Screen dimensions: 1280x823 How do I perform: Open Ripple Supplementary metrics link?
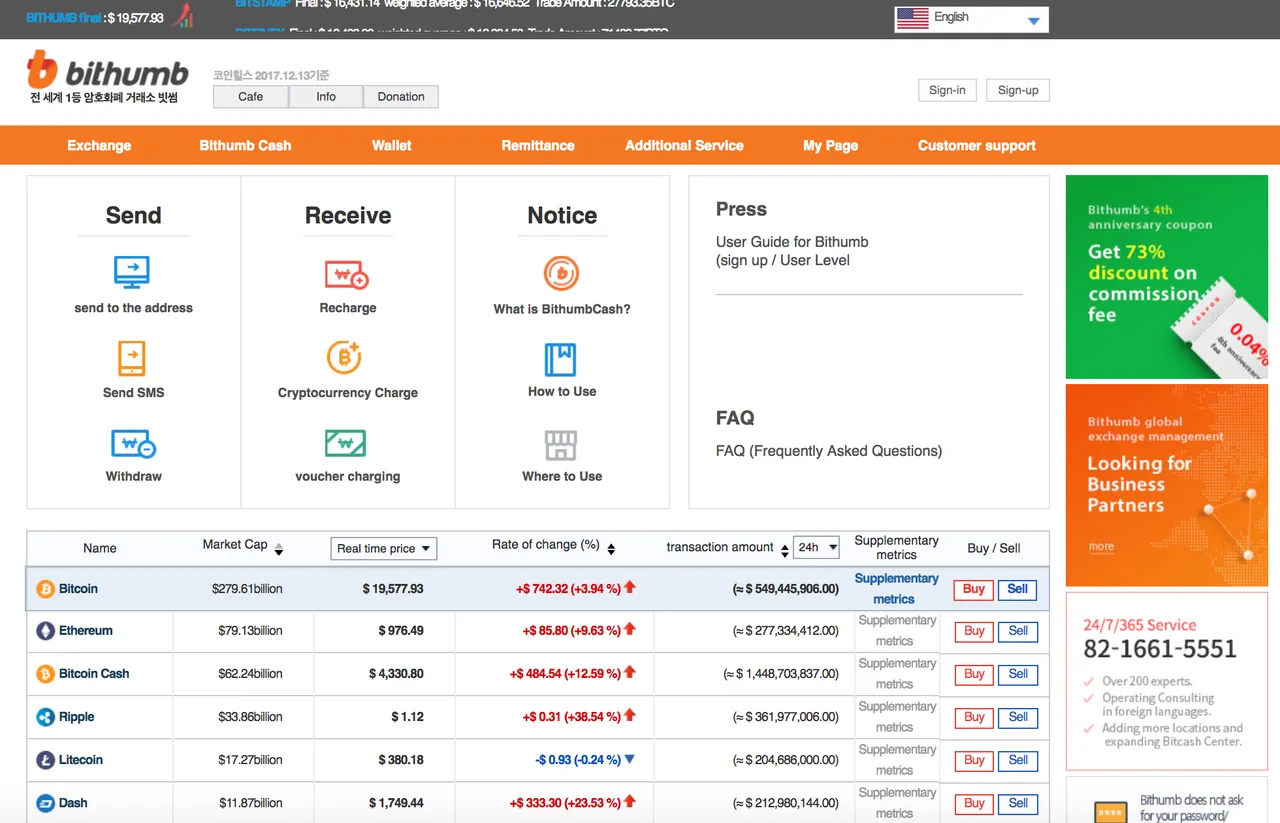896,717
